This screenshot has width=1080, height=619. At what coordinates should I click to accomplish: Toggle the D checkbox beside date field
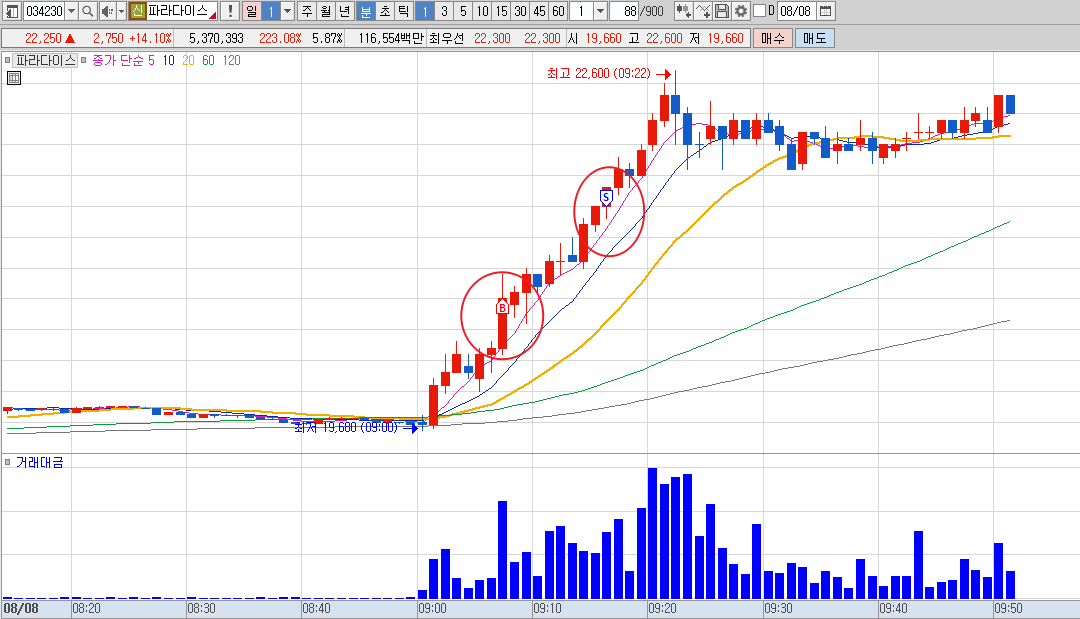tap(759, 11)
